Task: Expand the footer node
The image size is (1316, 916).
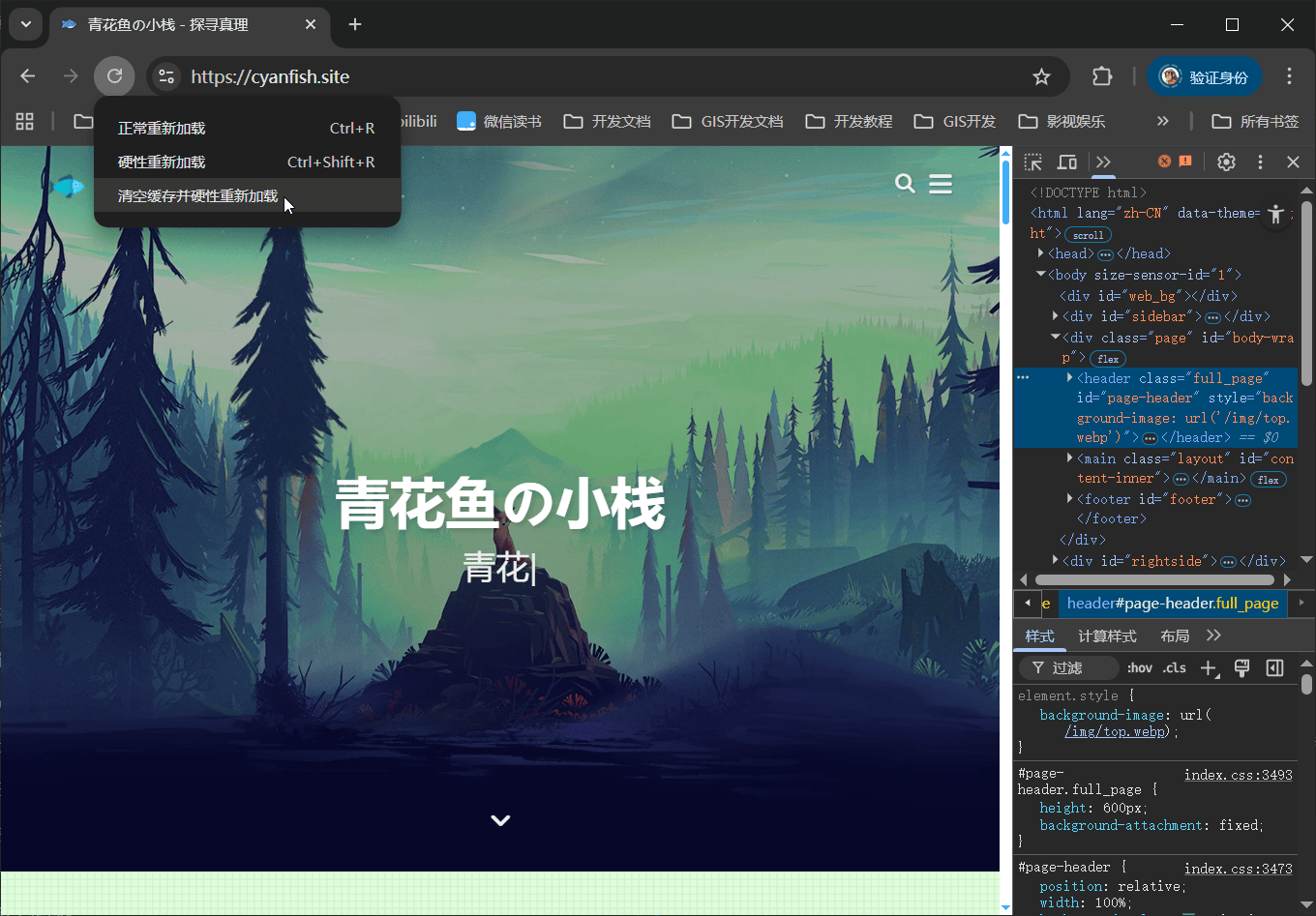Action: pos(1070,499)
